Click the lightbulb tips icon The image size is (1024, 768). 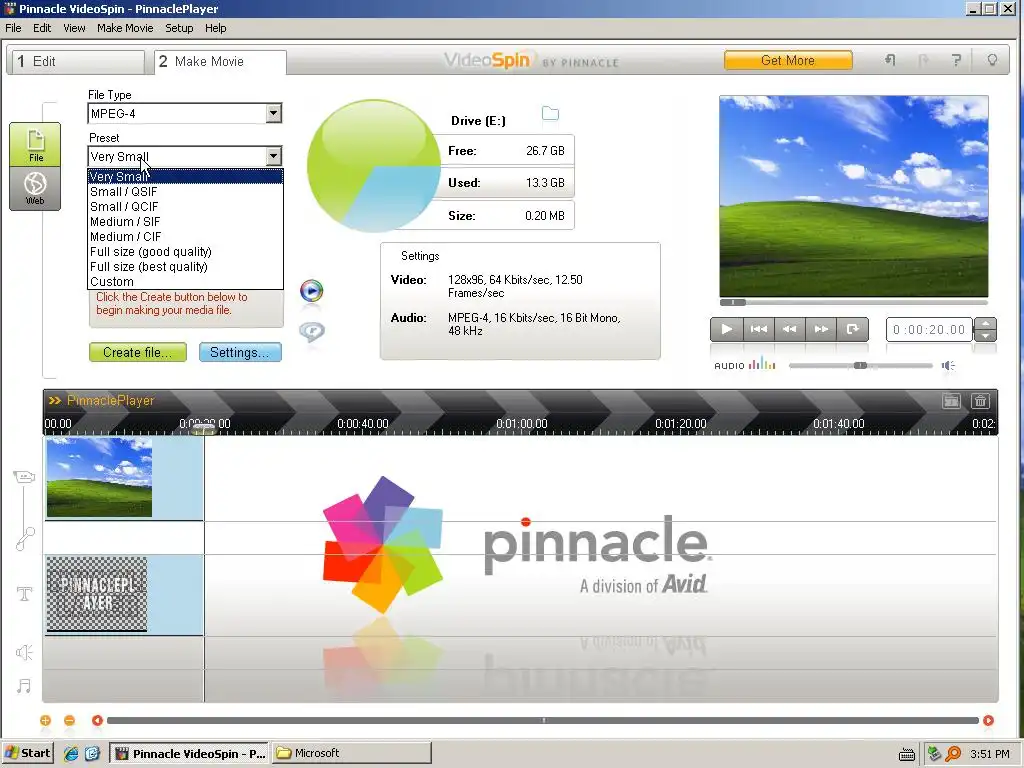pos(992,60)
